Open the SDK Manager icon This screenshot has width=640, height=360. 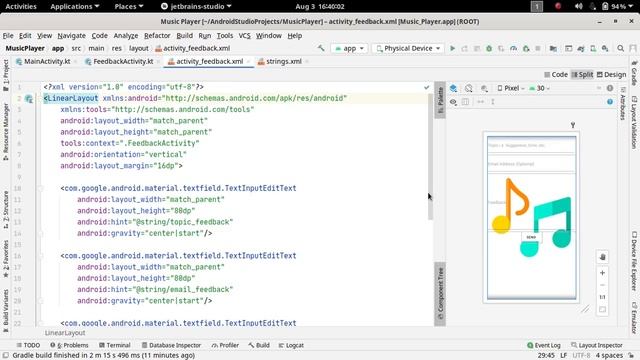[x=605, y=48]
